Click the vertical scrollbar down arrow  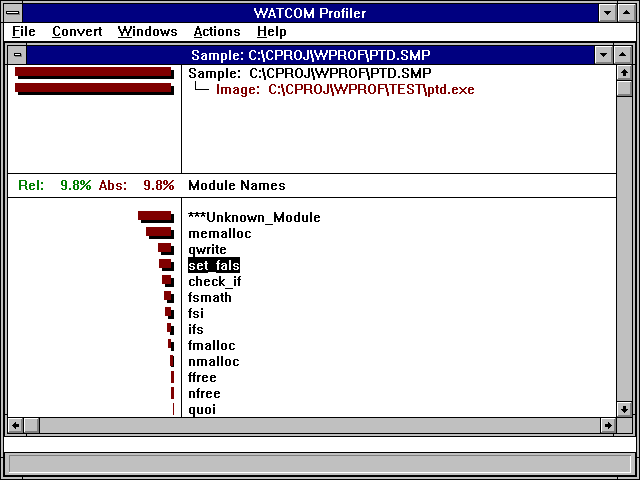[624, 408]
